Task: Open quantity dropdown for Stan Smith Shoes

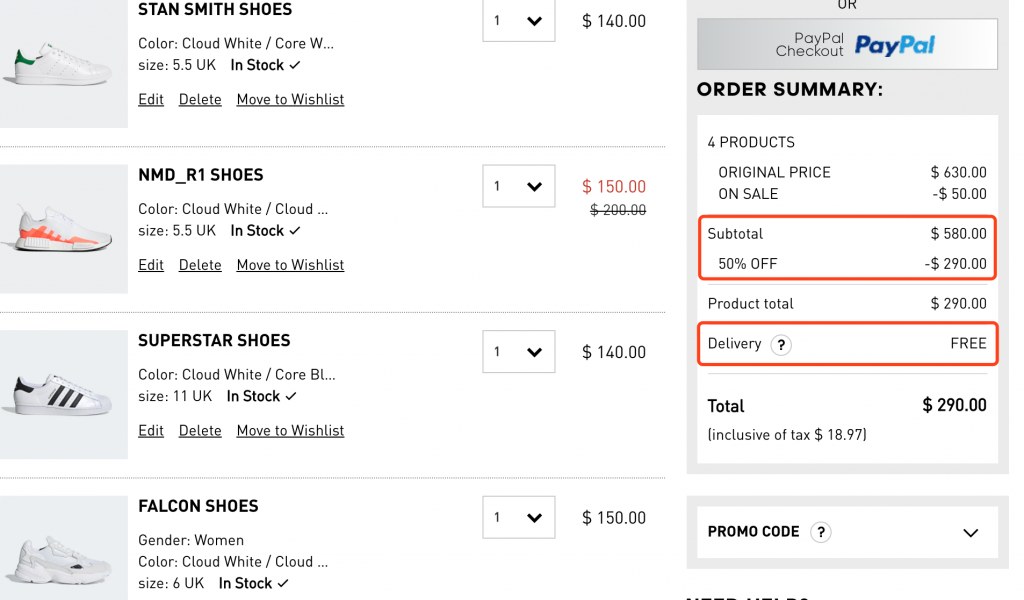Action: tap(519, 20)
